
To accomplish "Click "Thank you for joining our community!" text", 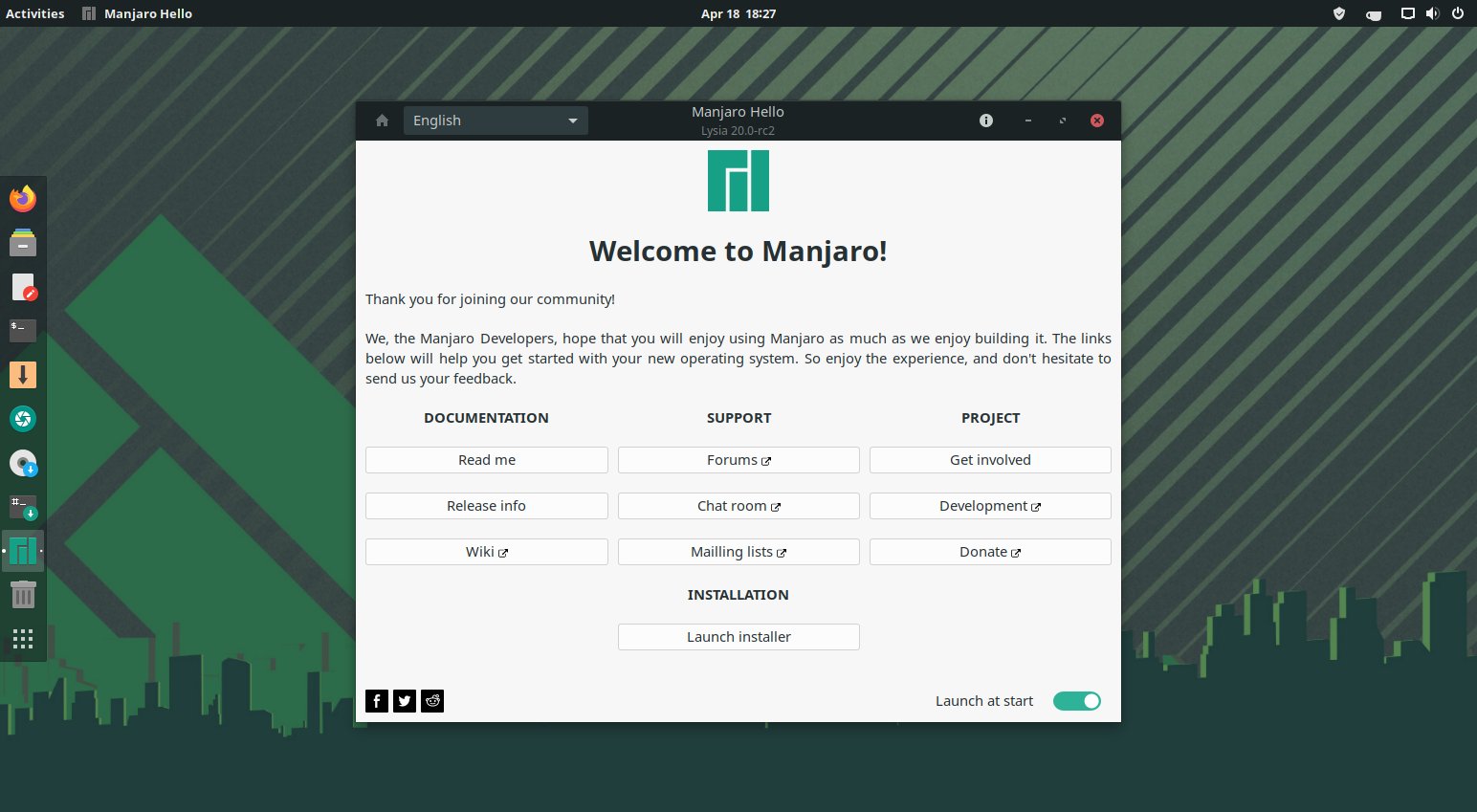I will [x=490, y=299].
